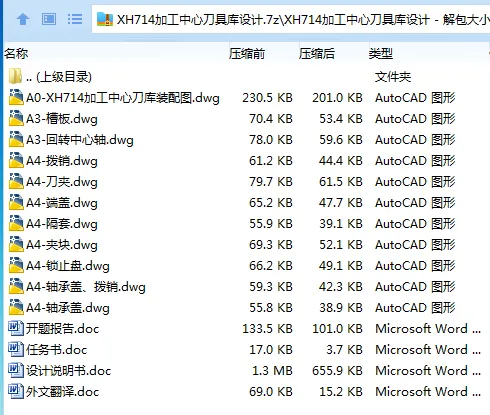Select the parent folder icon (上级目录)
Viewport: 490px width, 415px height.
(x=15, y=76)
